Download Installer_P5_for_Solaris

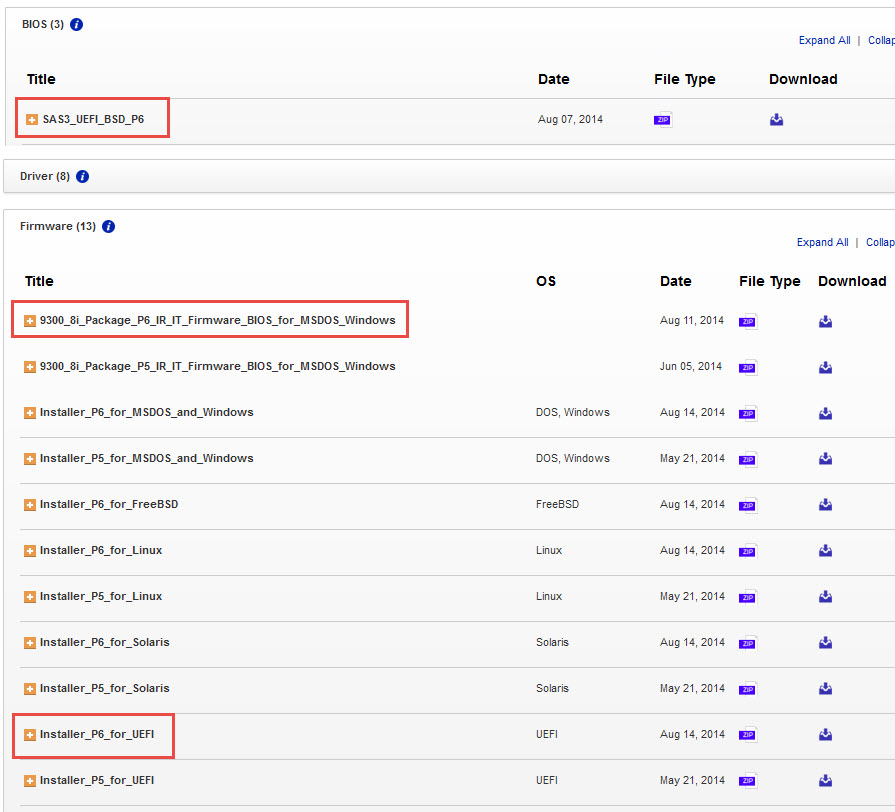825,689
